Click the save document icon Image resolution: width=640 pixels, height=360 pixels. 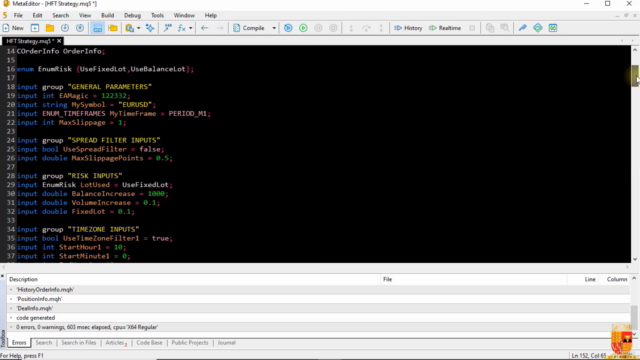(65, 28)
